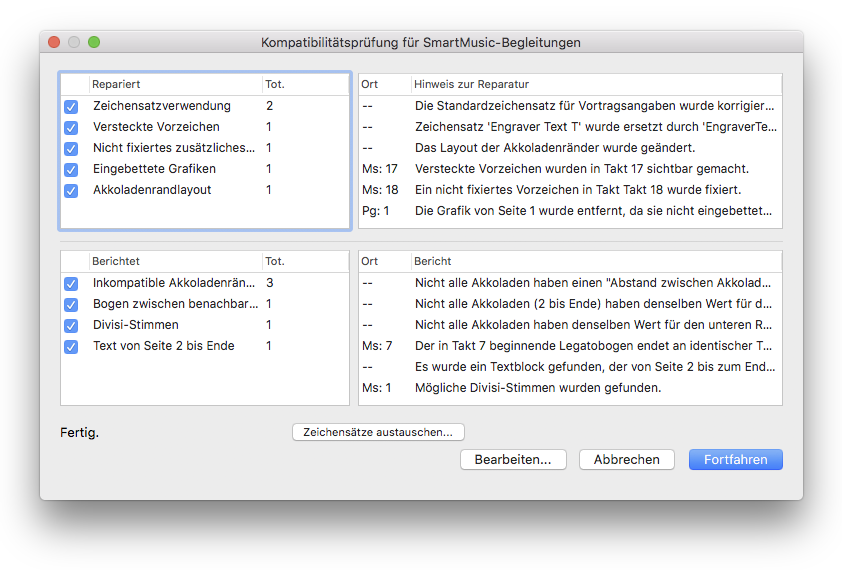
Task: Select the Textblock gefunden report line
Action: click(595, 367)
